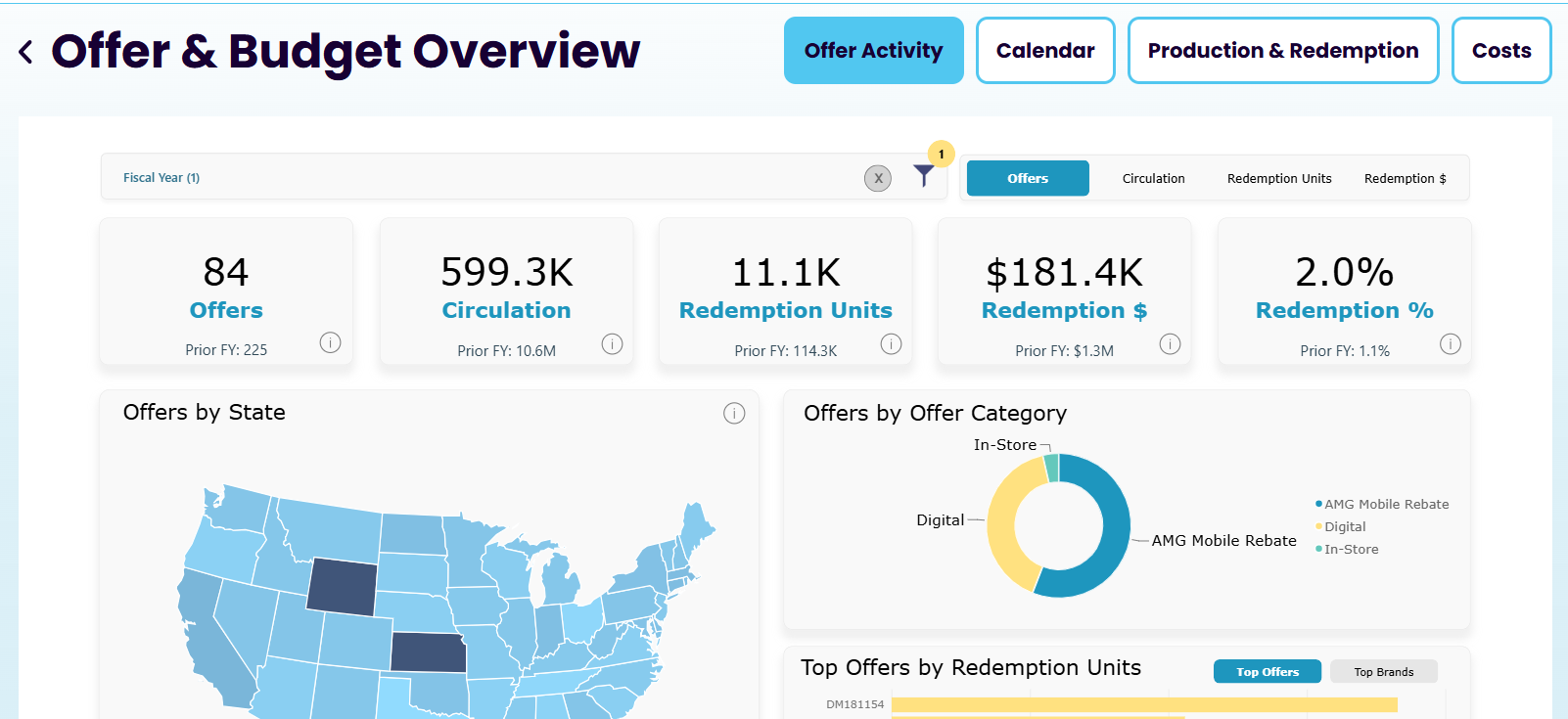This screenshot has height=719, width=1568.
Task: Open info icon on Redemption Units card
Action: point(891,343)
